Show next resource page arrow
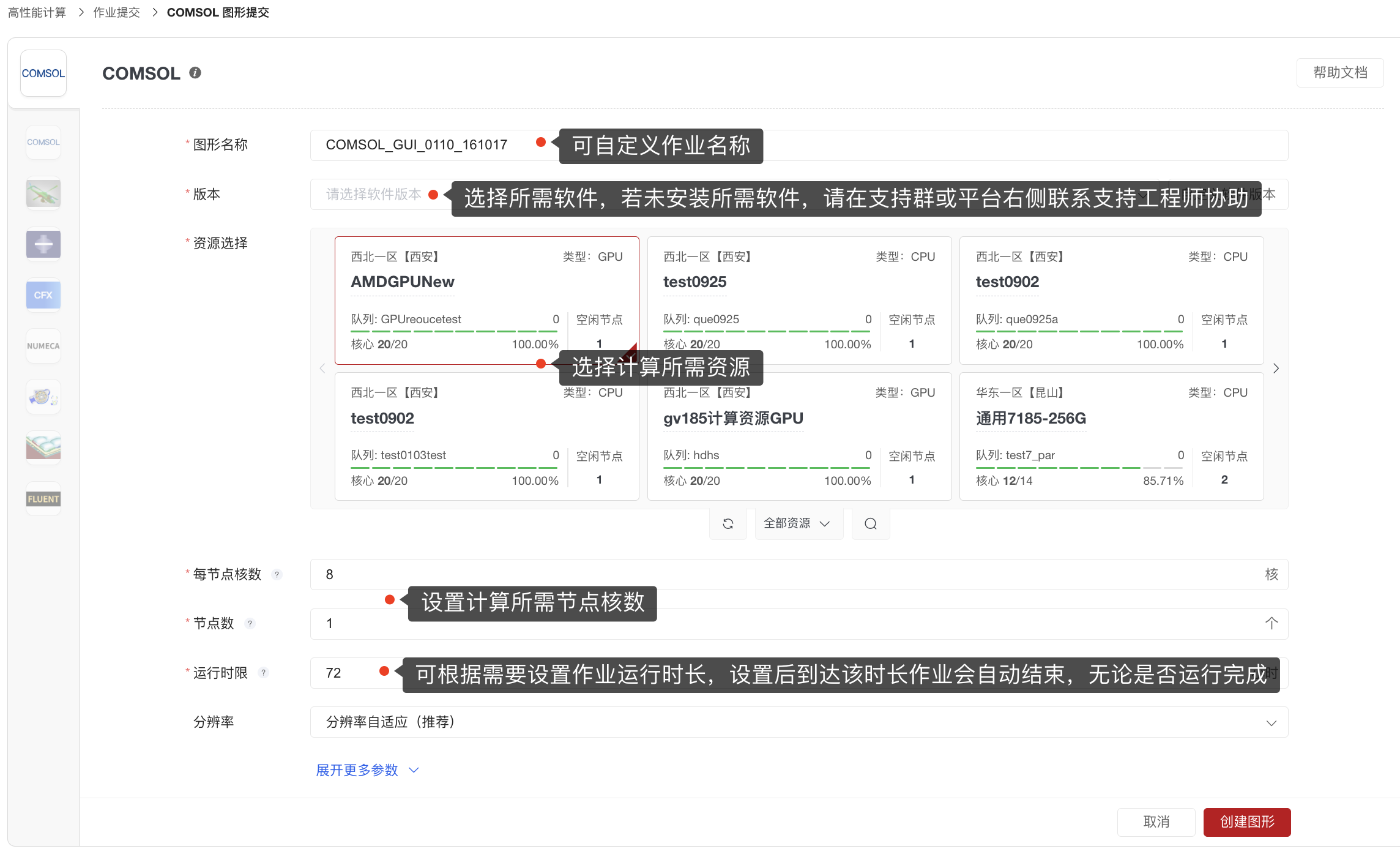Viewport: 1400px width, 857px height. click(1276, 369)
